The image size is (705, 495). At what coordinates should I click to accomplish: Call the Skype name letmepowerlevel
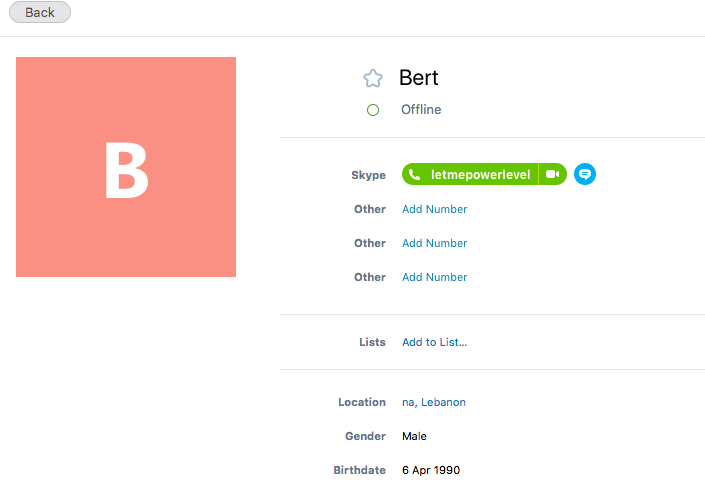480,175
